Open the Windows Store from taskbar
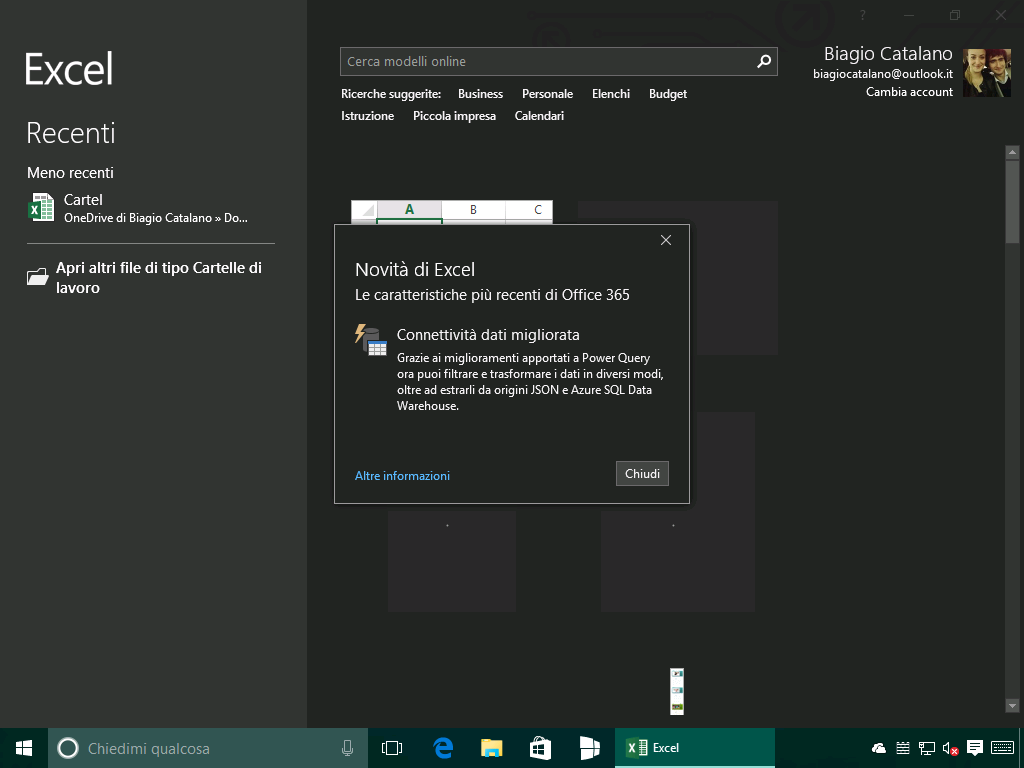Screen dimensions: 1024x768 point(540,748)
